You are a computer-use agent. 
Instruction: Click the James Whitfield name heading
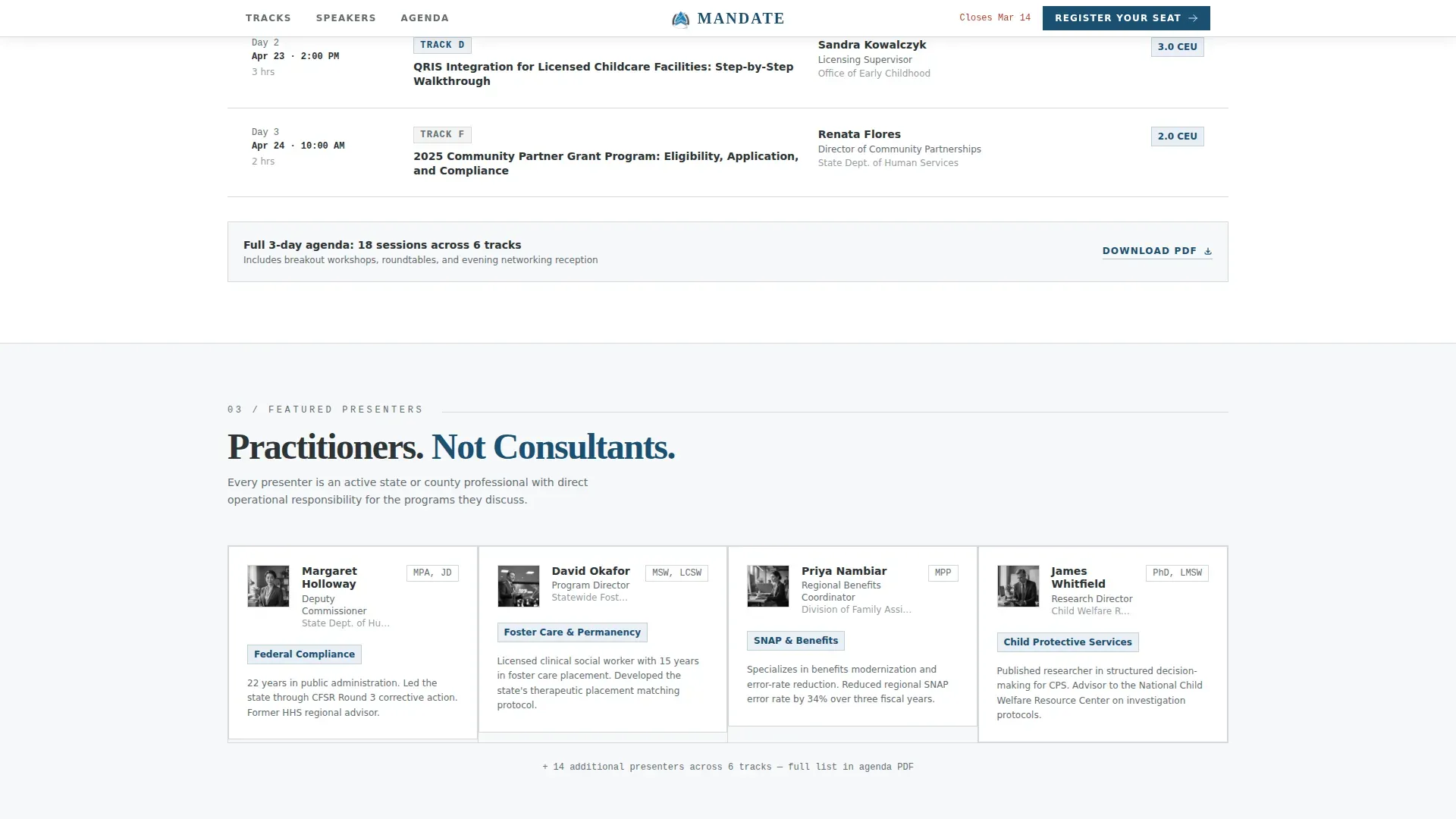[1078, 578]
